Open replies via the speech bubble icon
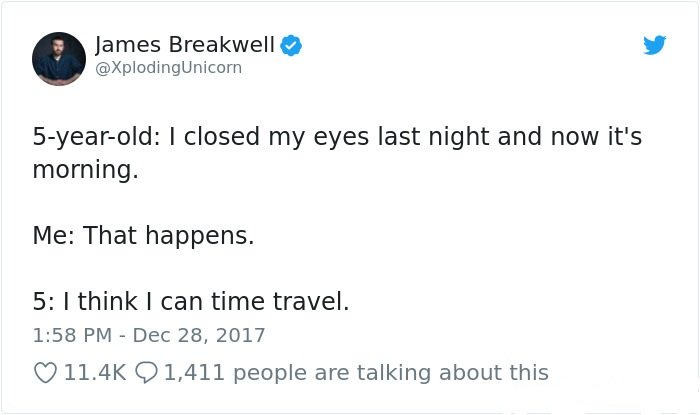 point(146,373)
